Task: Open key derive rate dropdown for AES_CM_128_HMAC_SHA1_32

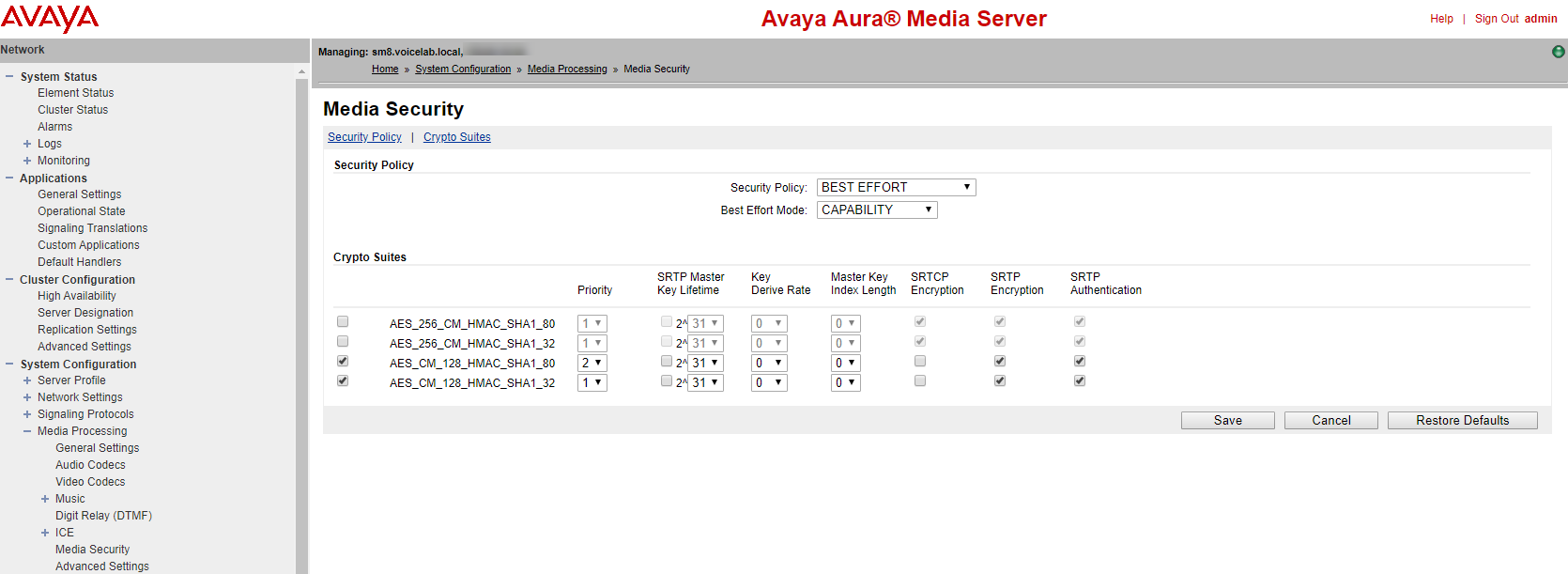Action: pyautogui.click(x=769, y=382)
